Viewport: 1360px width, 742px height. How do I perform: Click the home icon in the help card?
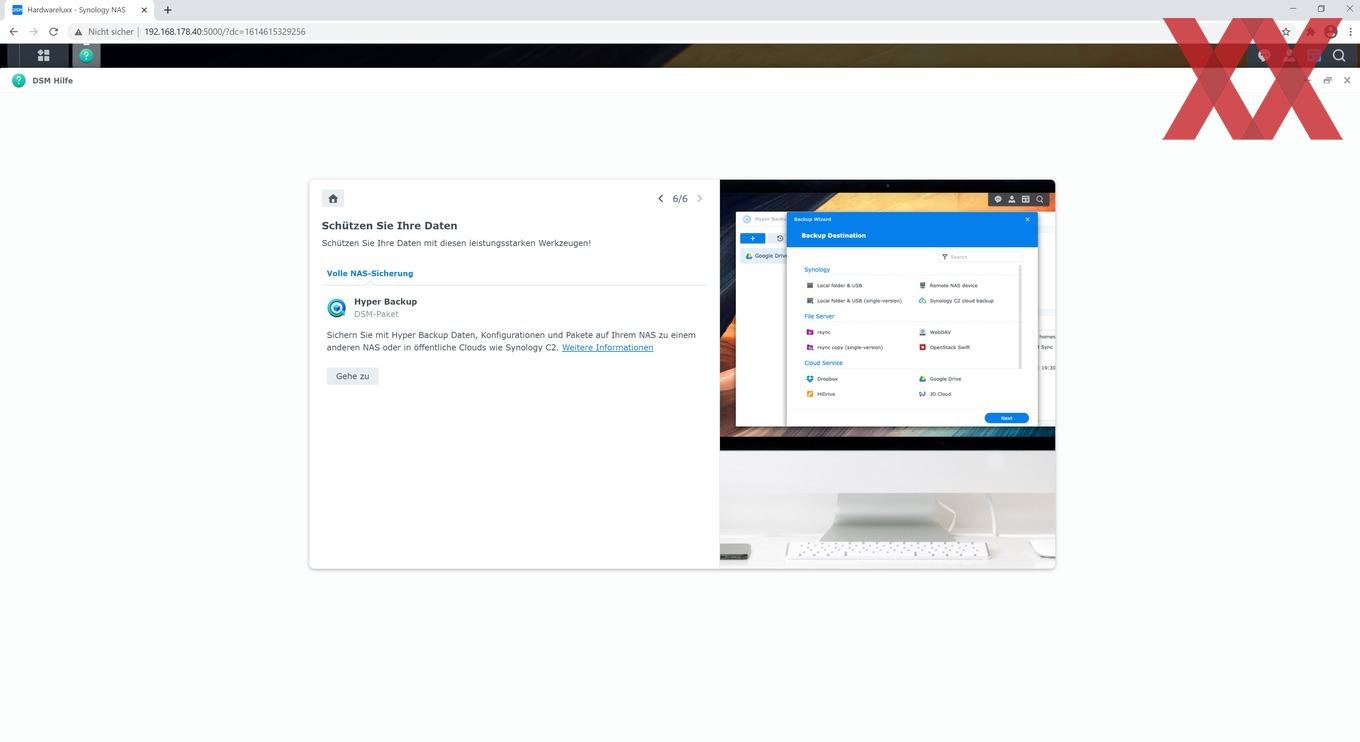pos(333,198)
